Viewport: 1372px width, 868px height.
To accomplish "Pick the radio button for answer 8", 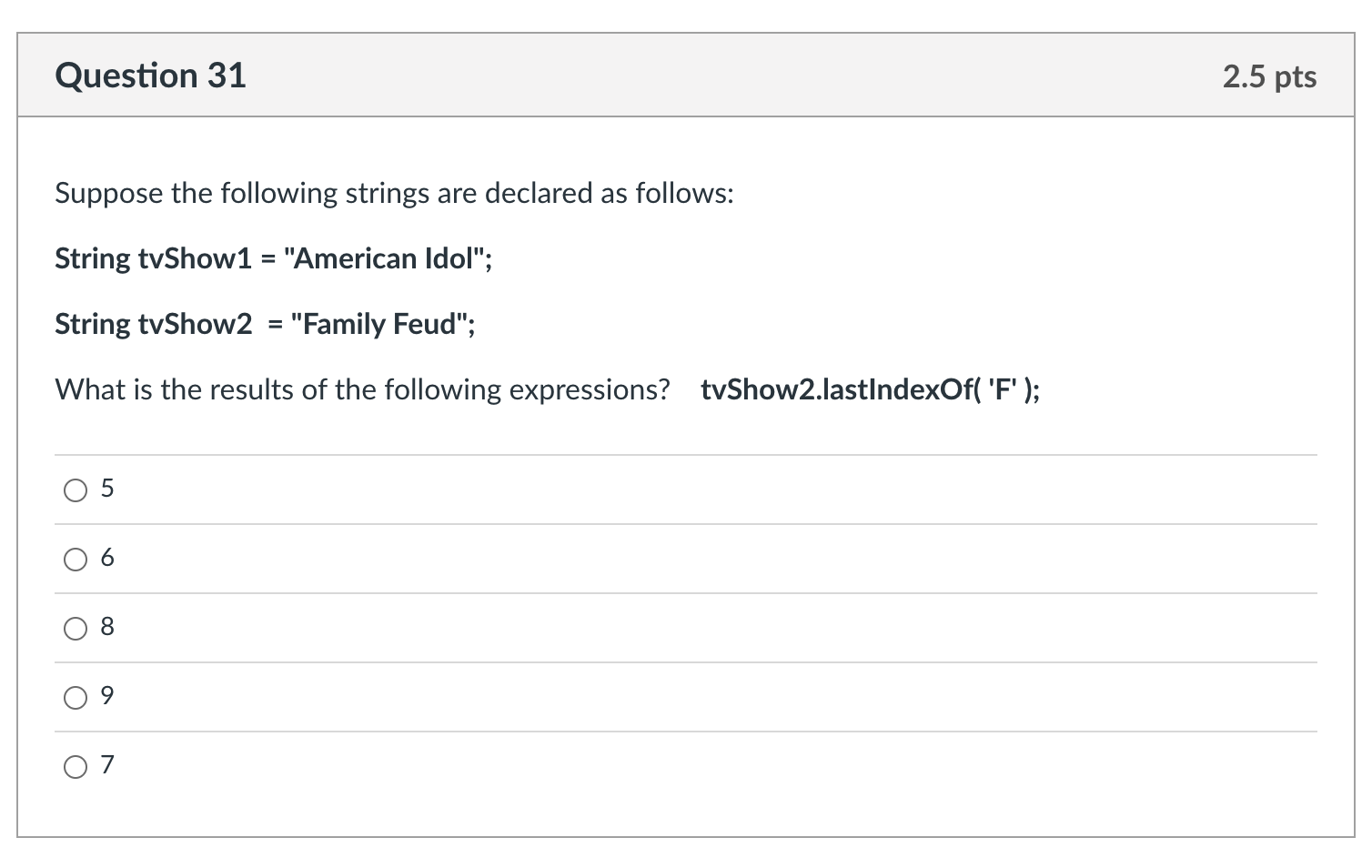I will [76, 630].
